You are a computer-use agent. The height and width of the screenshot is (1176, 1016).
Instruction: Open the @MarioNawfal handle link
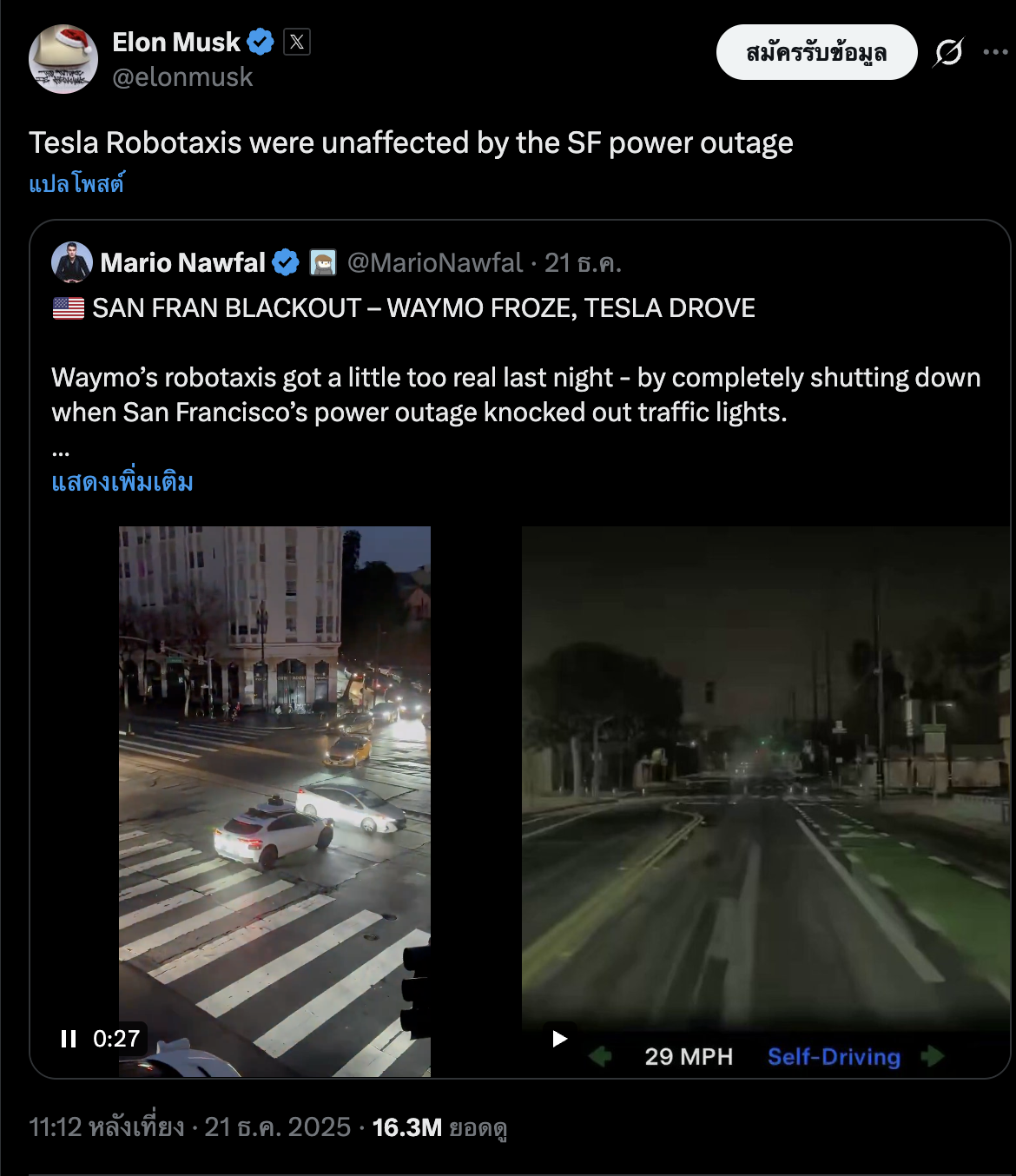[x=435, y=262]
